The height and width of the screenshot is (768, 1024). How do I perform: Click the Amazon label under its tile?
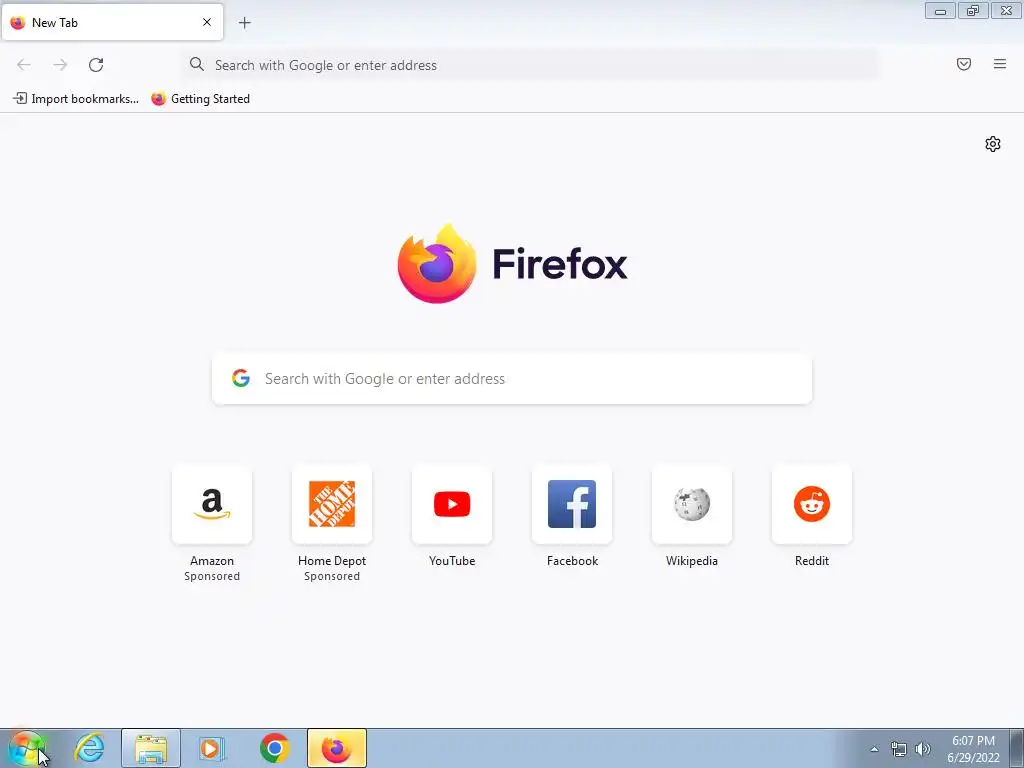tap(212, 560)
